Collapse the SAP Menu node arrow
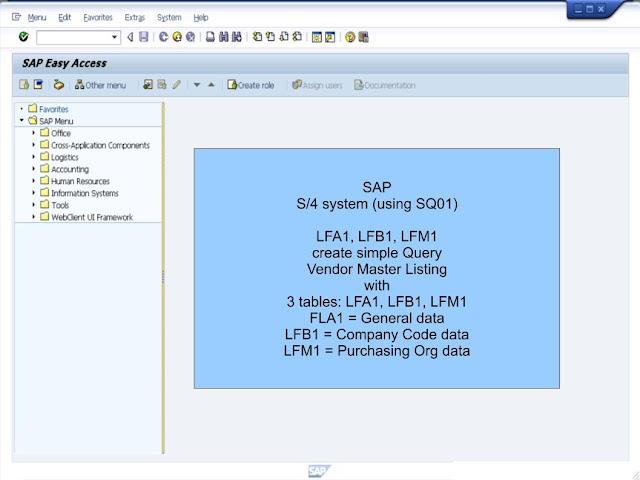 pos(22,120)
